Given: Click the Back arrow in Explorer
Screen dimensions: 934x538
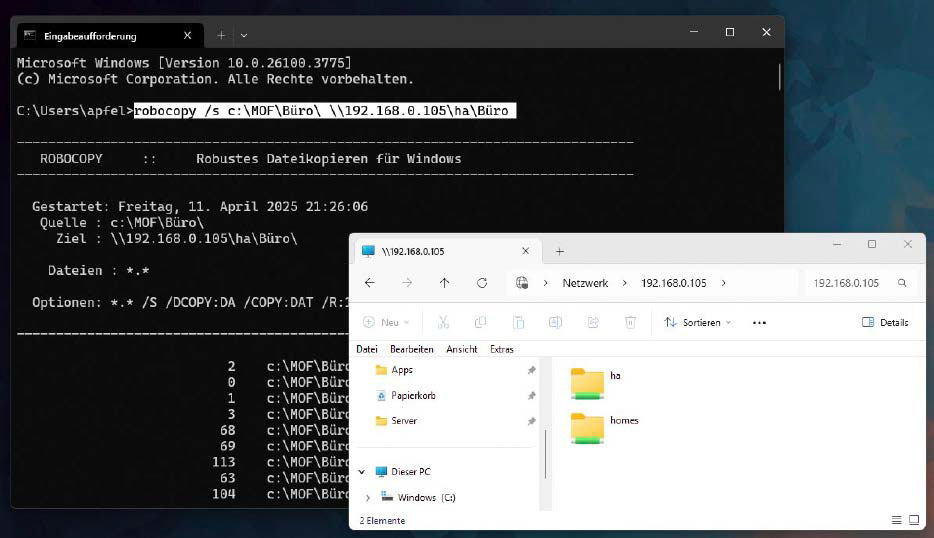Looking at the screenshot, I should pos(370,283).
